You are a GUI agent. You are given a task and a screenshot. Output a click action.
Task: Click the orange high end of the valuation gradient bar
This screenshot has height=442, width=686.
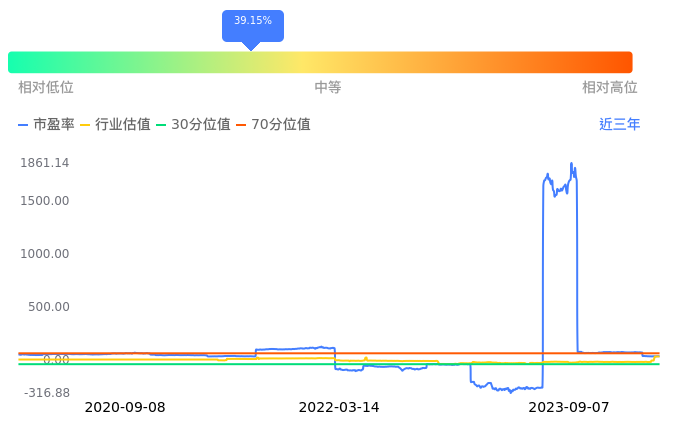615,62
